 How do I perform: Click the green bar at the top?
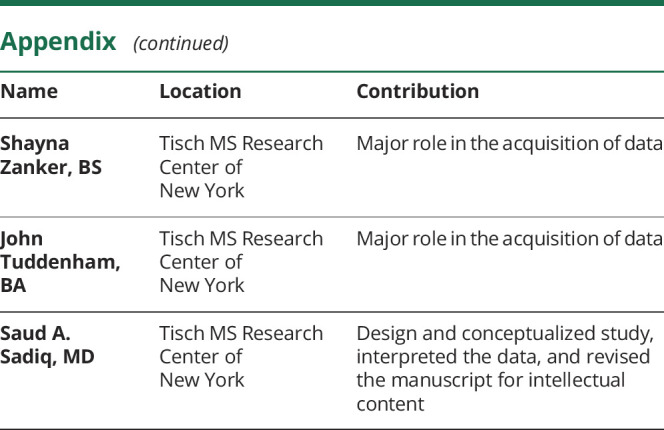[332, 4]
